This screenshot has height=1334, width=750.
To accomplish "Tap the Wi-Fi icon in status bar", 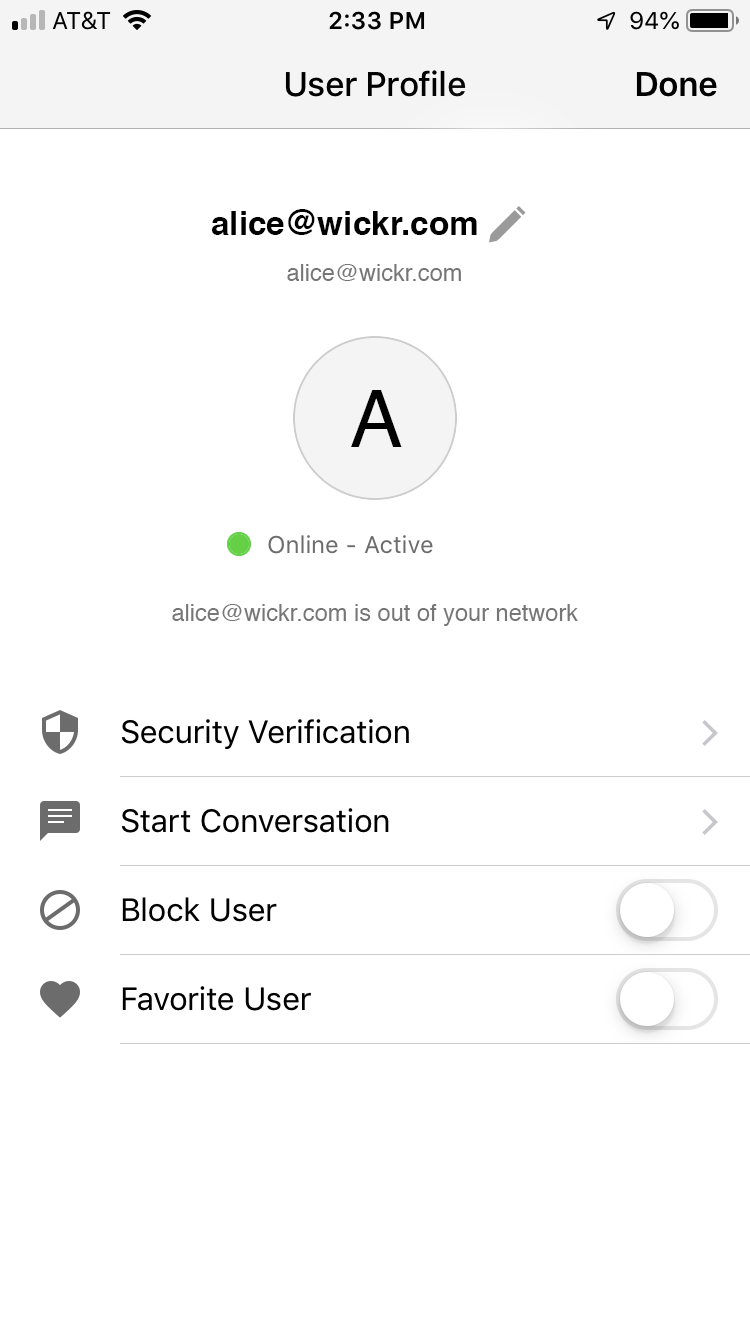I will pos(137,20).
